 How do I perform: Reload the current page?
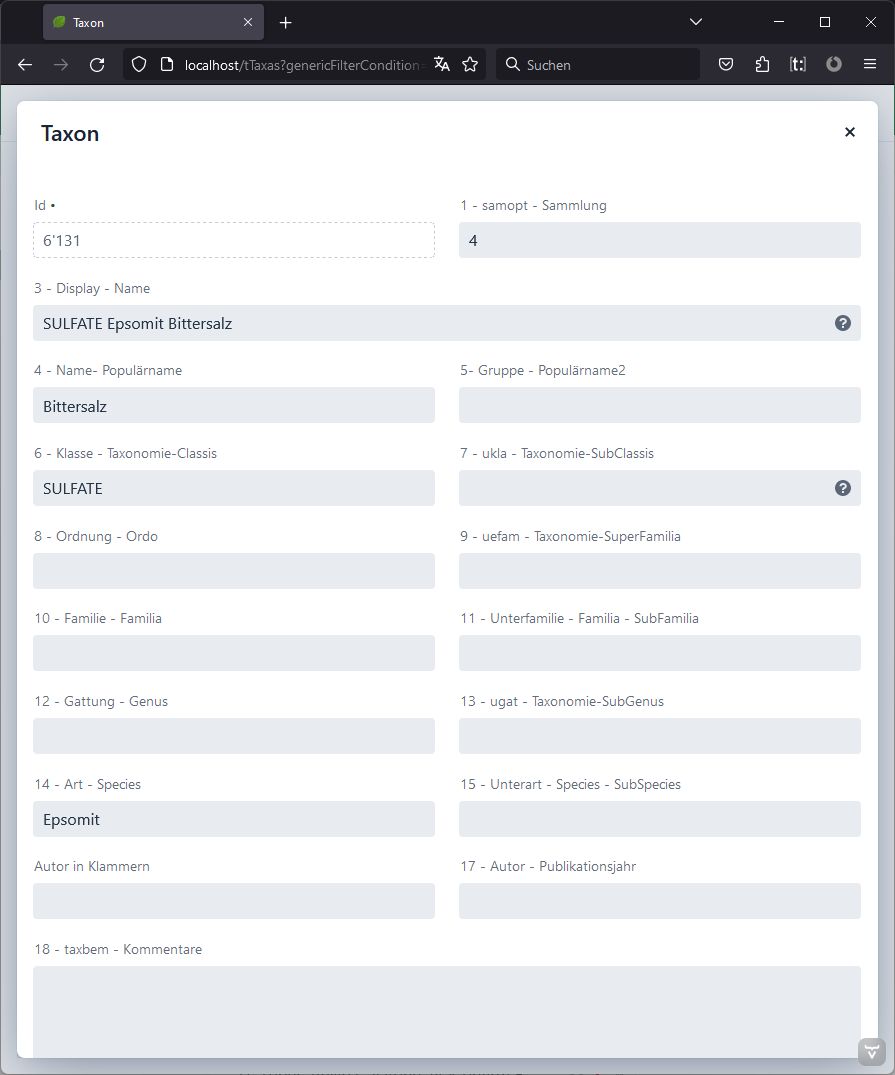97,64
